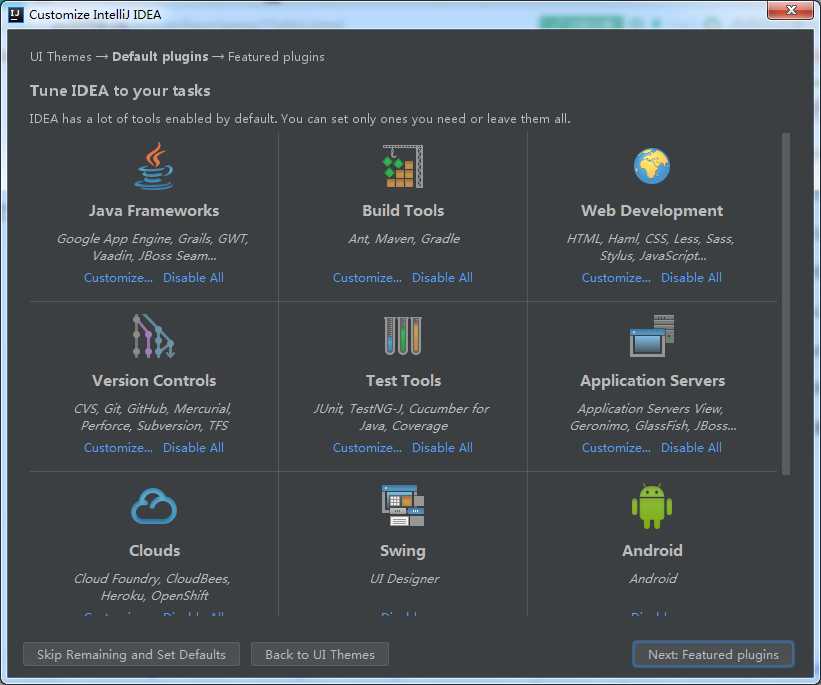
Task: Click the Build Tools crane icon
Action: 403,167
